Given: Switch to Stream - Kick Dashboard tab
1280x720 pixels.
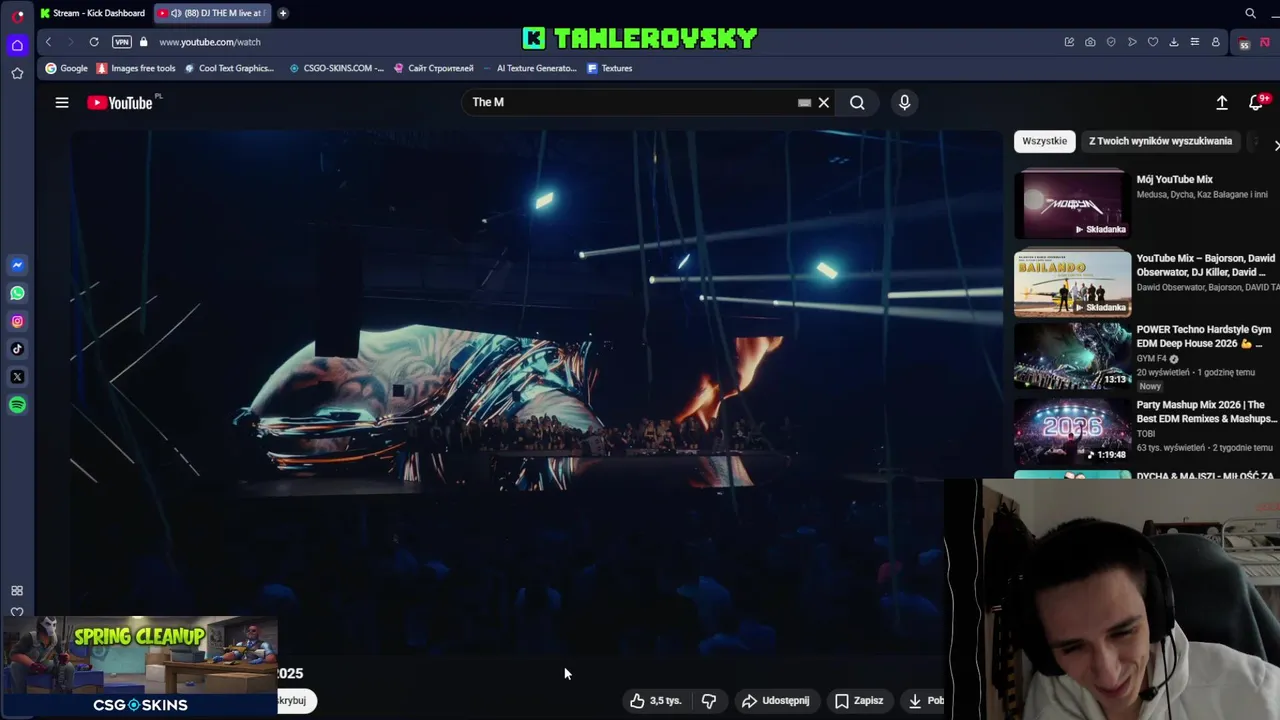Looking at the screenshot, I should point(93,13).
